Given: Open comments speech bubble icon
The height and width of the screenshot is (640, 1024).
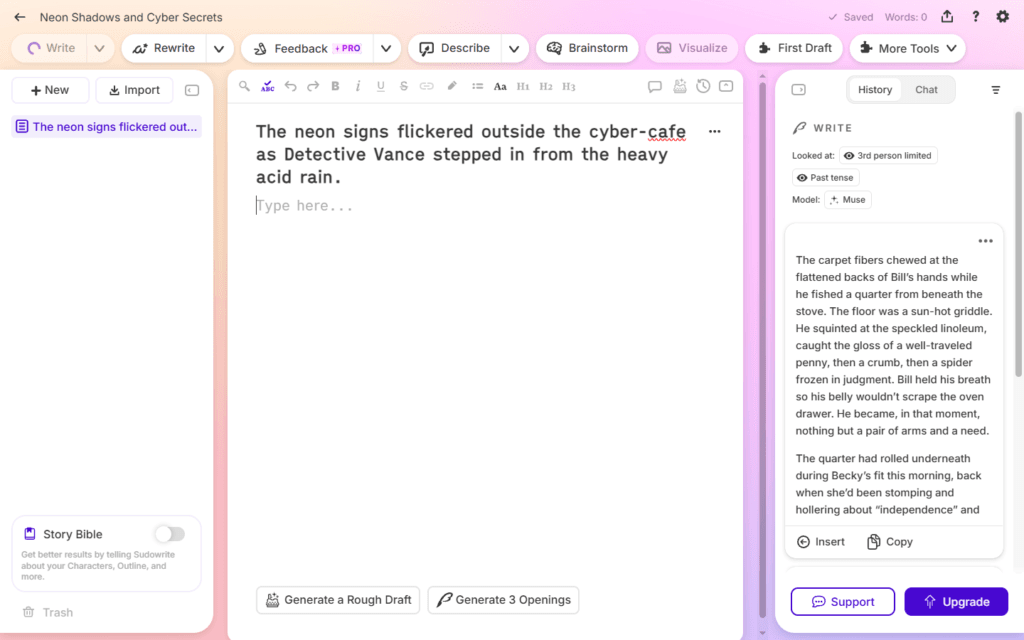Looking at the screenshot, I should pos(655,86).
